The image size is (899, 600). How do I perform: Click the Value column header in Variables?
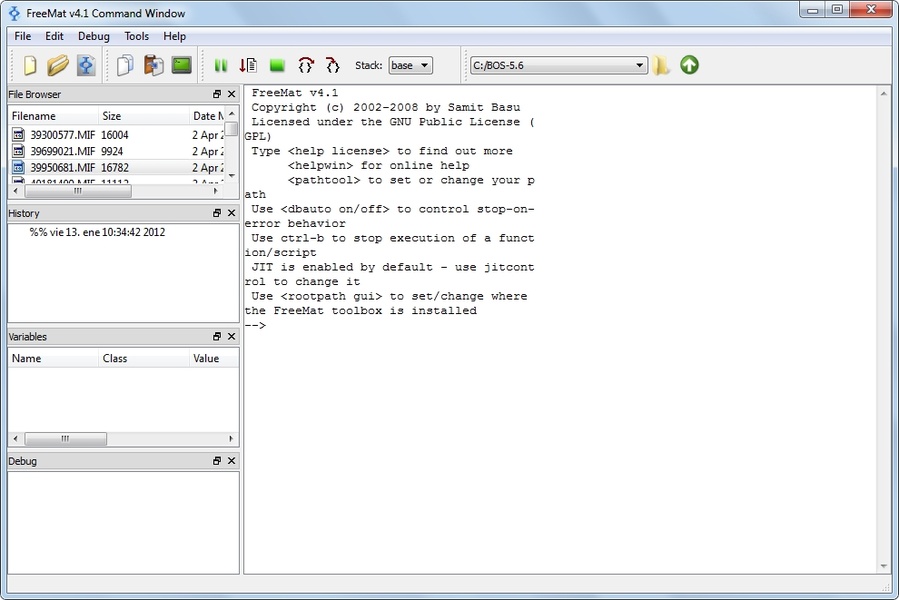(213, 359)
